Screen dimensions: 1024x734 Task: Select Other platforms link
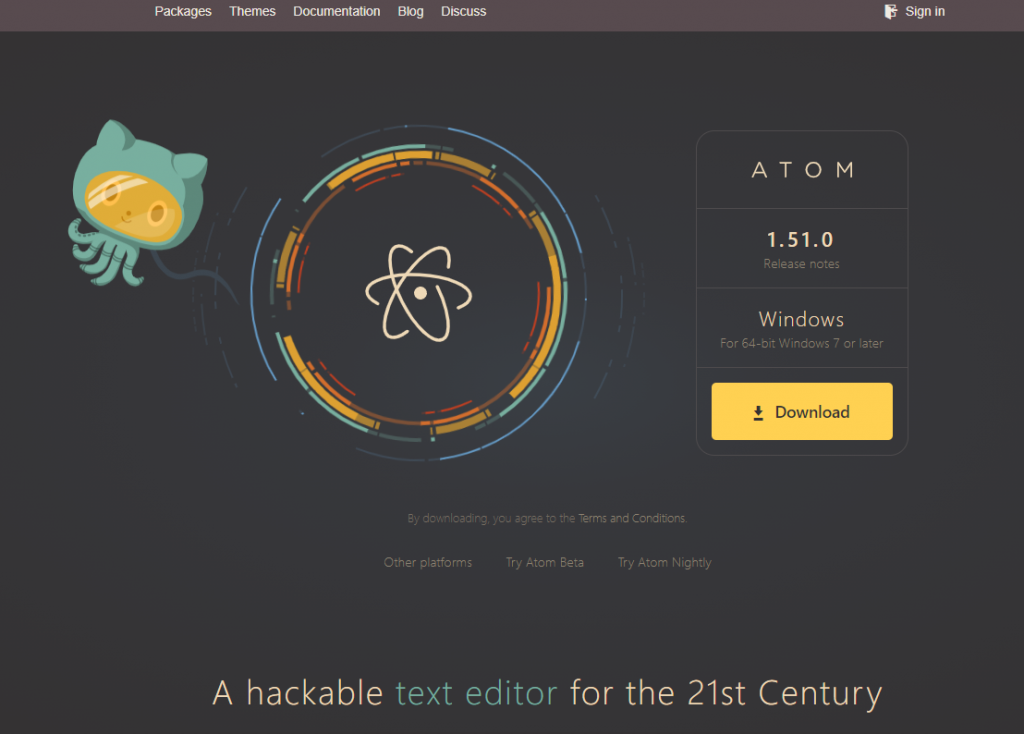point(428,562)
